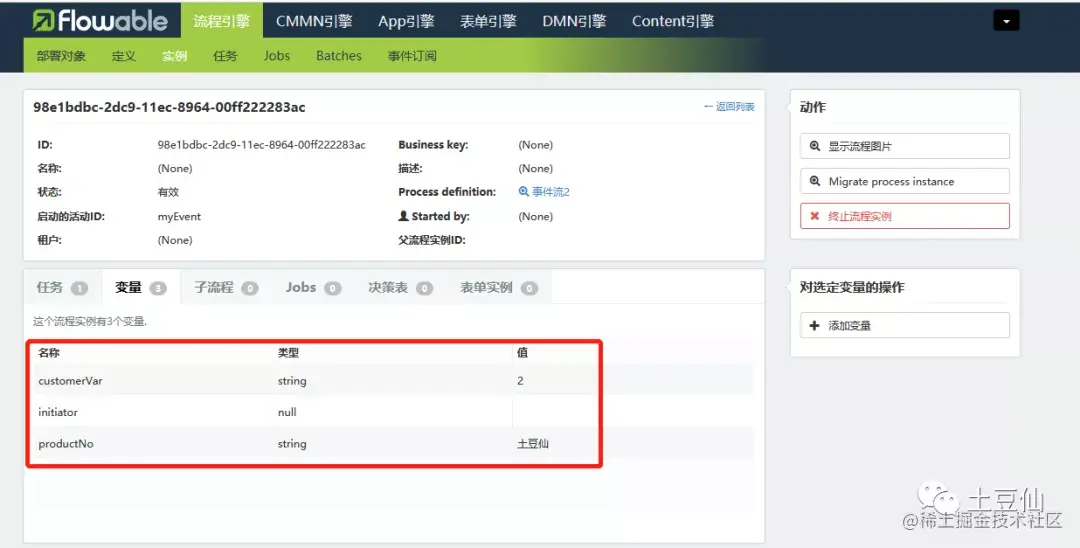Image resolution: width=1080 pixels, height=548 pixels.
Task: Click the 动作 panel heading
Action: [x=813, y=107]
